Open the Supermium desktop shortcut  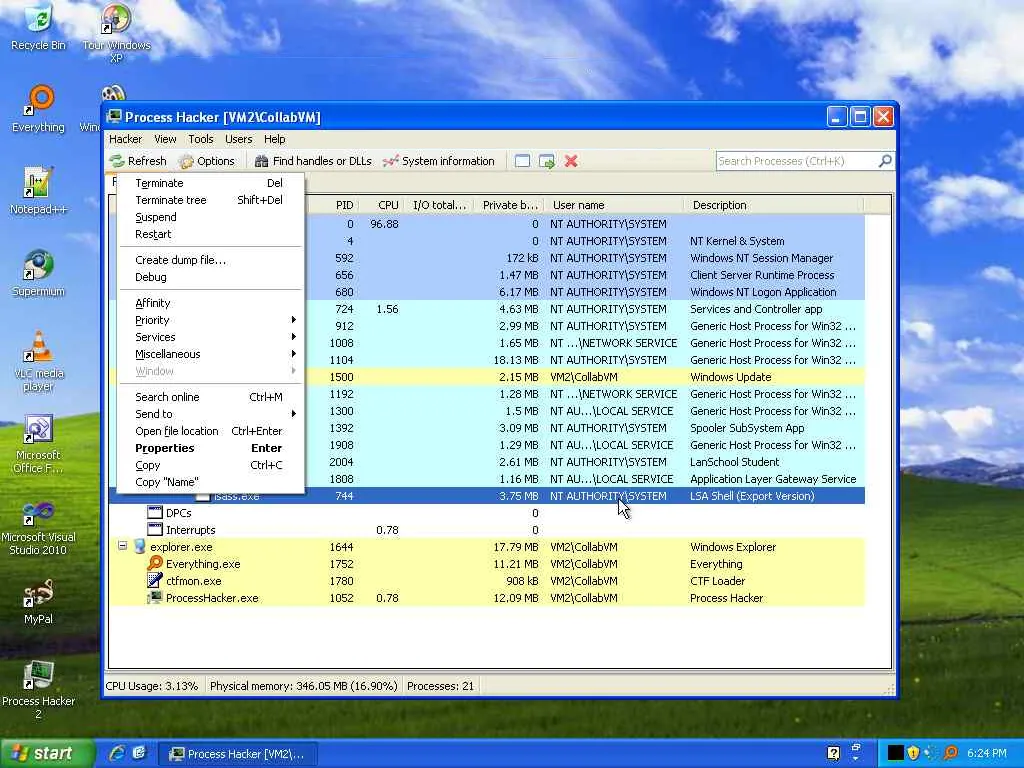(x=38, y=273)
